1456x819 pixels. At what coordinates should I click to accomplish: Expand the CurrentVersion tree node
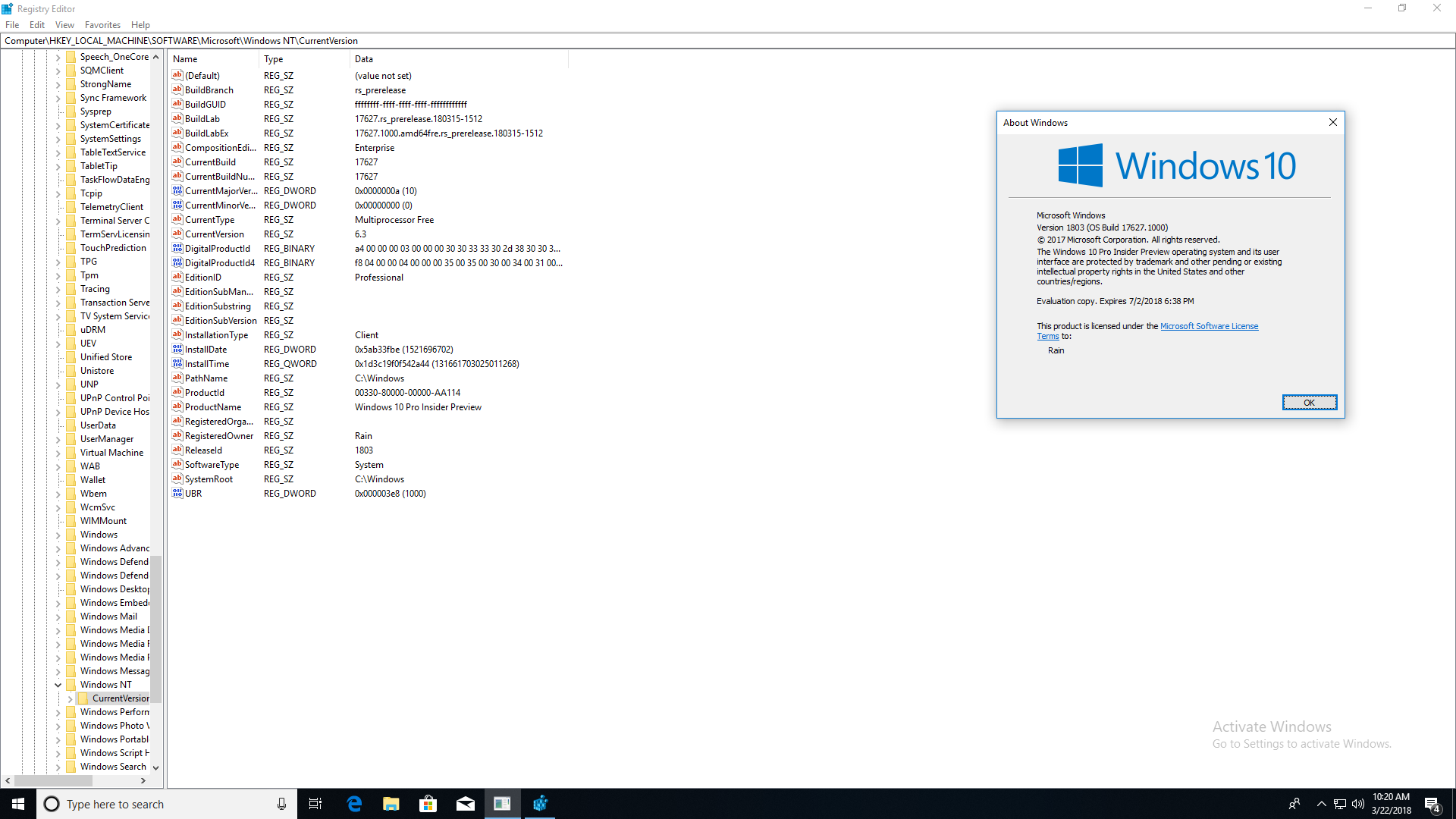(70, 698)
